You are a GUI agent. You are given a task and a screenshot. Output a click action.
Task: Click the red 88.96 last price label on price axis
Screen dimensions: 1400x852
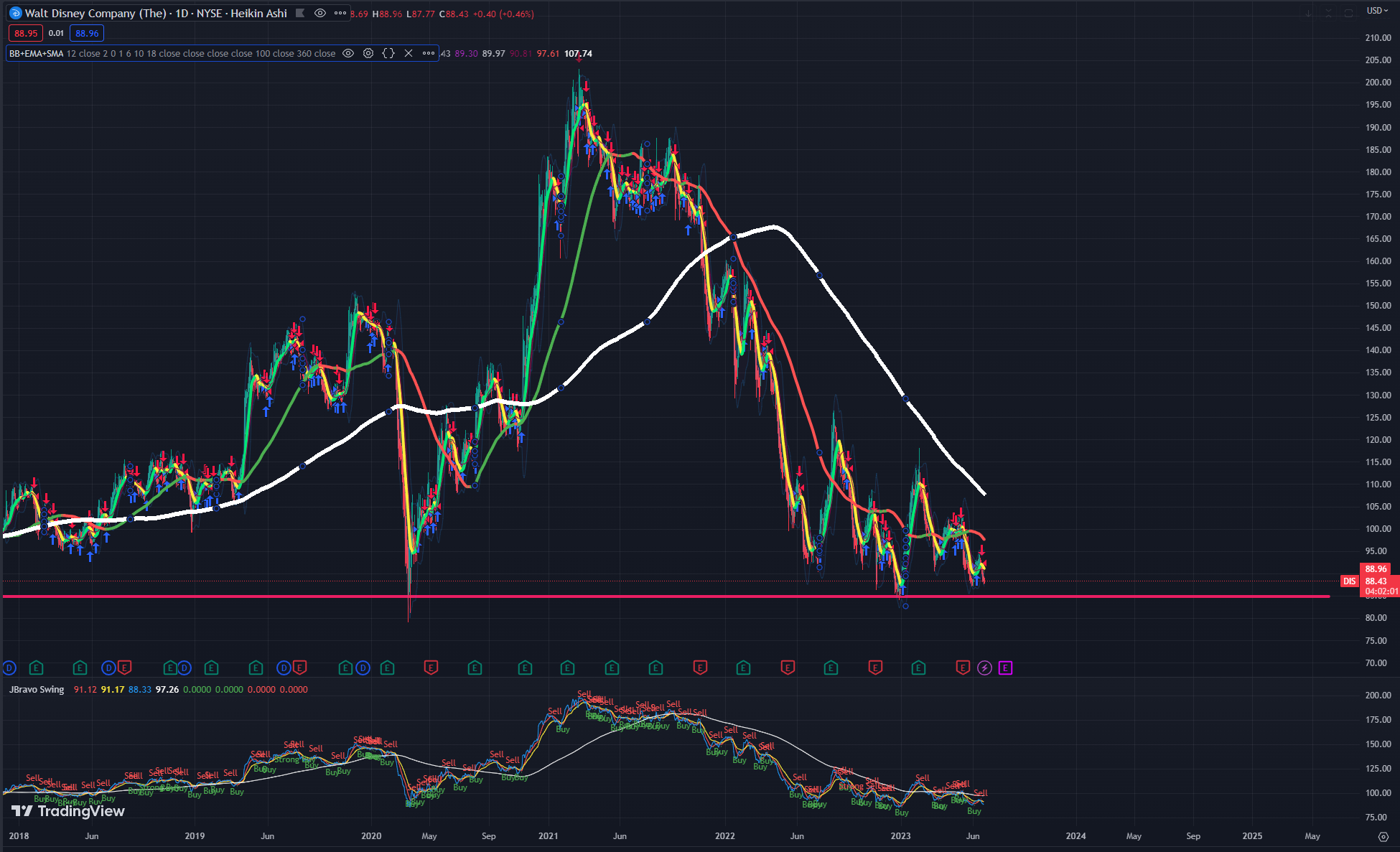coord(1376,569)
